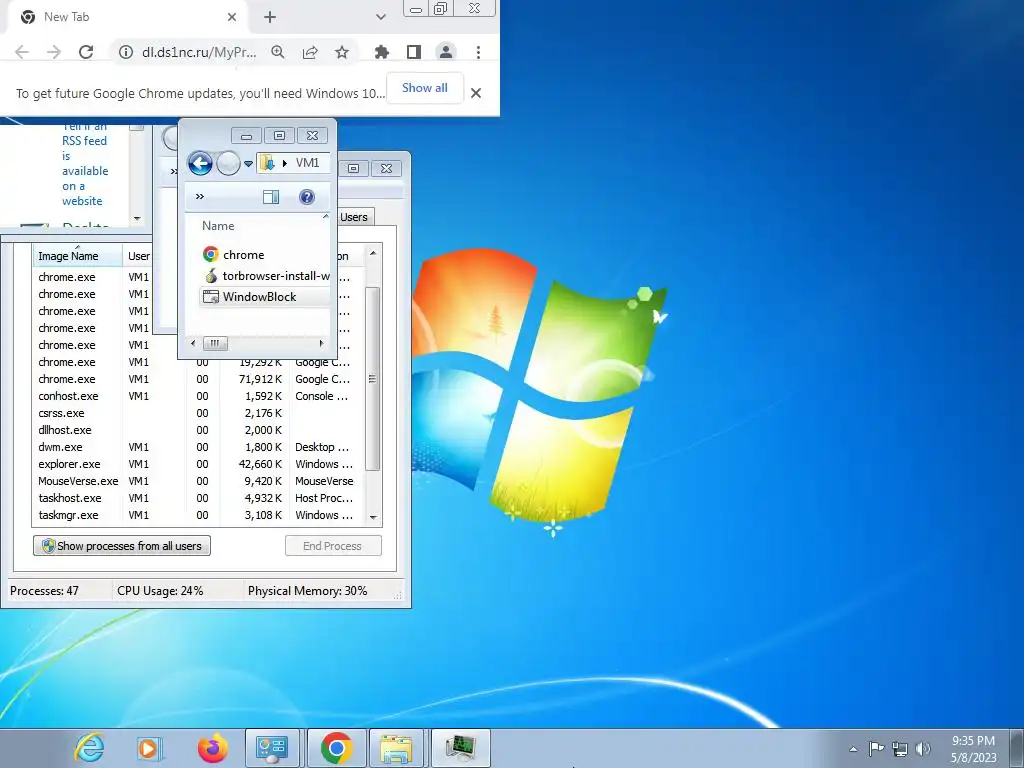The width and height of the screenshot is (1024, 768).
Task: Open Internet Explorer from taskbar
Action: [x=89, y=748]
